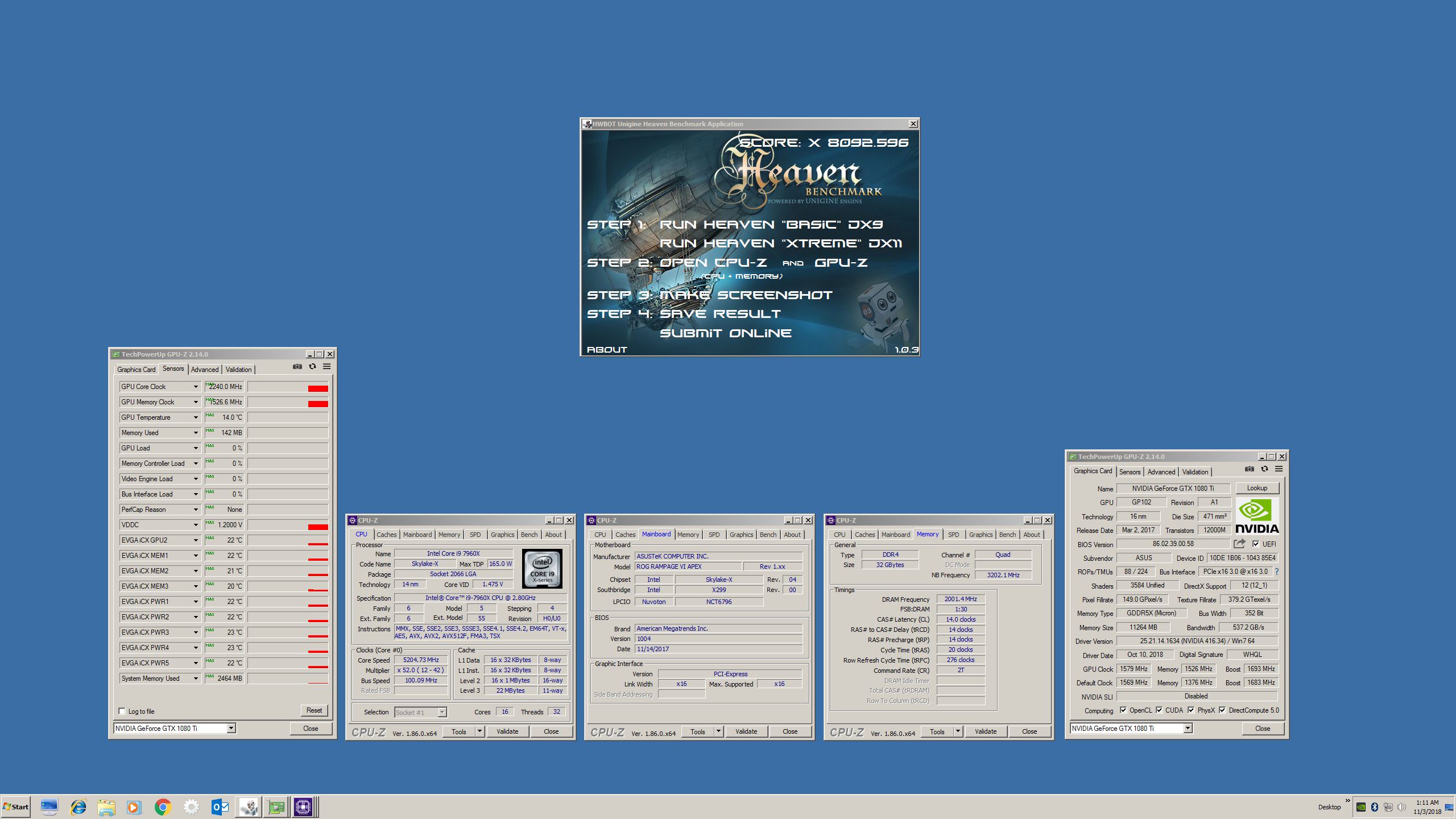Switch to Caches tab in first CPU-Z
The width and height of the screenshot is (1456, 819).
(386, 535)
